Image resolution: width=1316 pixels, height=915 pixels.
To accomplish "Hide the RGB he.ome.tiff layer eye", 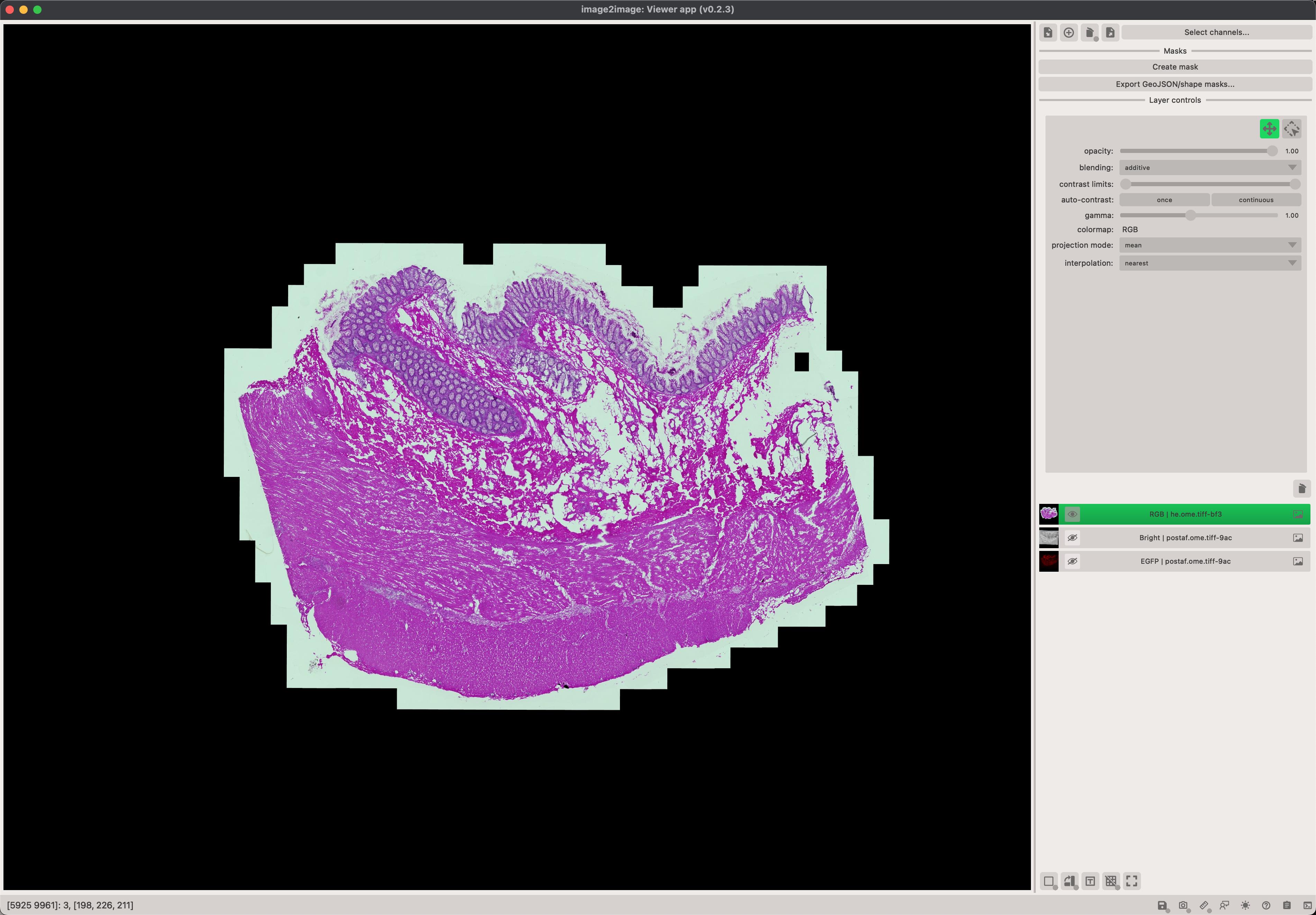I will pyautogui.click(x=1072, y=514).
